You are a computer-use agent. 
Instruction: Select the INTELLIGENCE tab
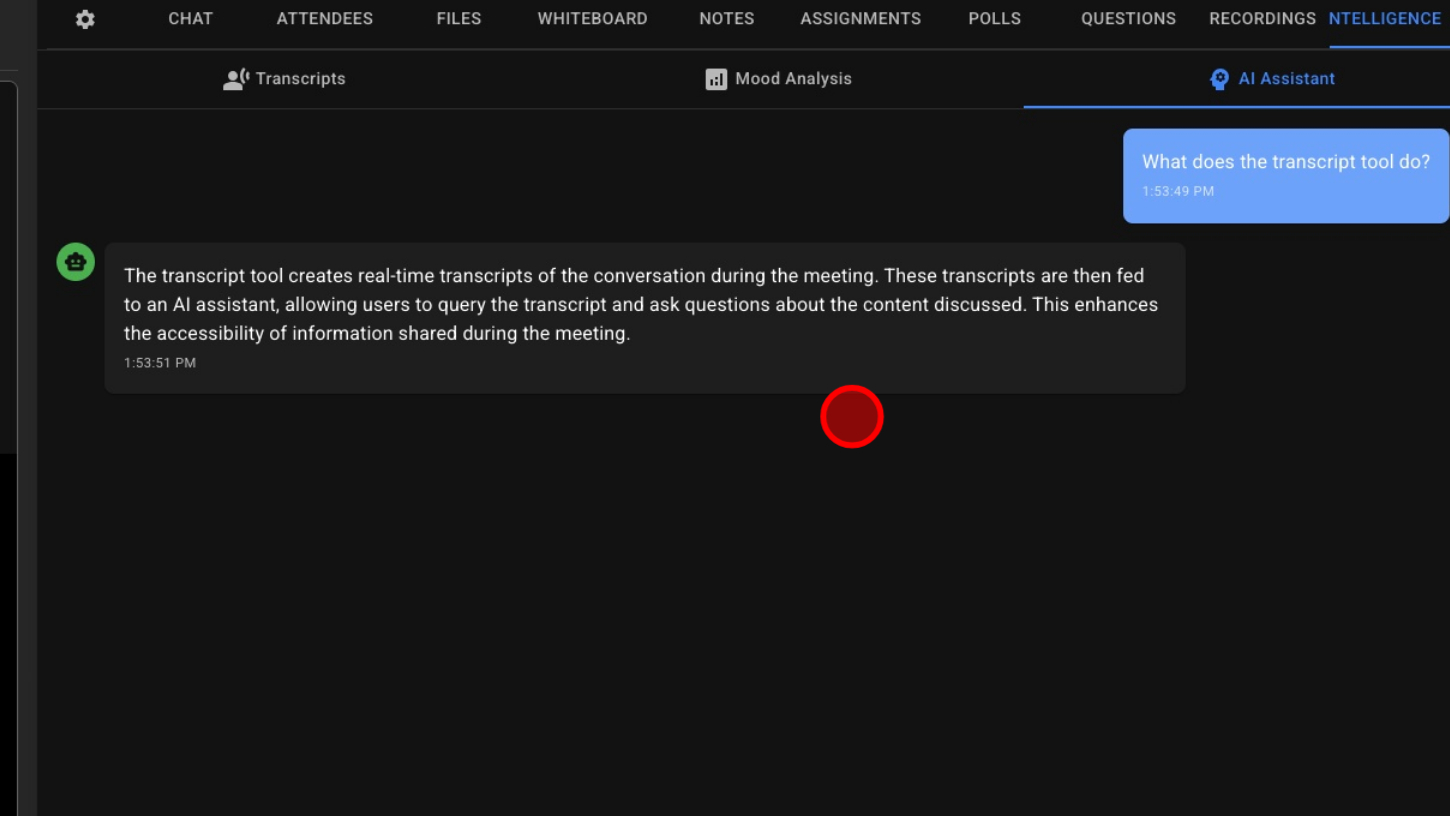(1385, 19)
